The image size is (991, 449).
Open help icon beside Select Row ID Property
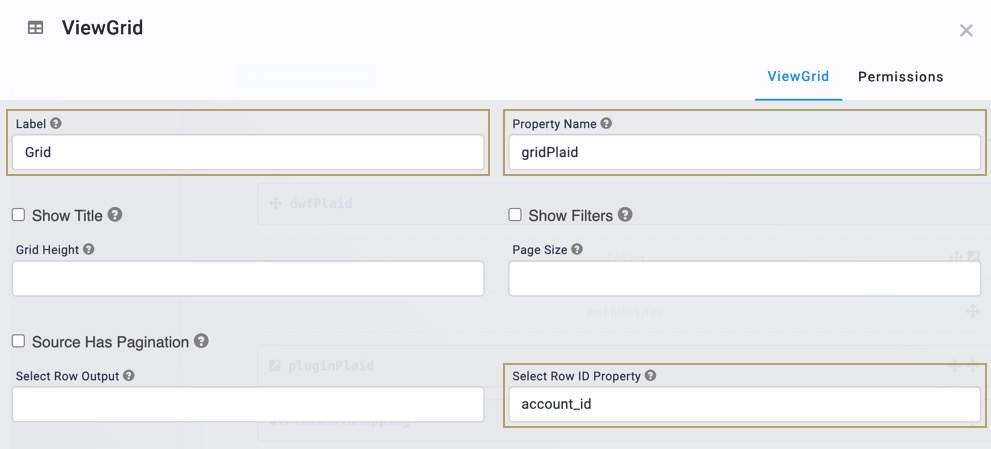tap(650, 376)
